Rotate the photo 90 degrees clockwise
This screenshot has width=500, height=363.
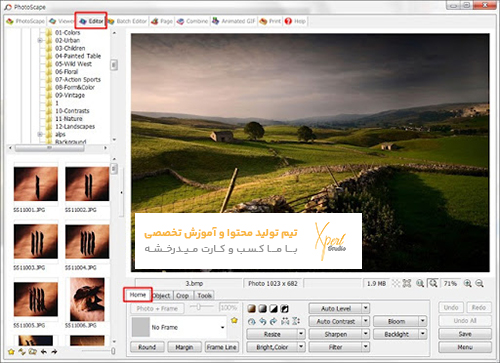pyautogui.click(x=273, y=321)
